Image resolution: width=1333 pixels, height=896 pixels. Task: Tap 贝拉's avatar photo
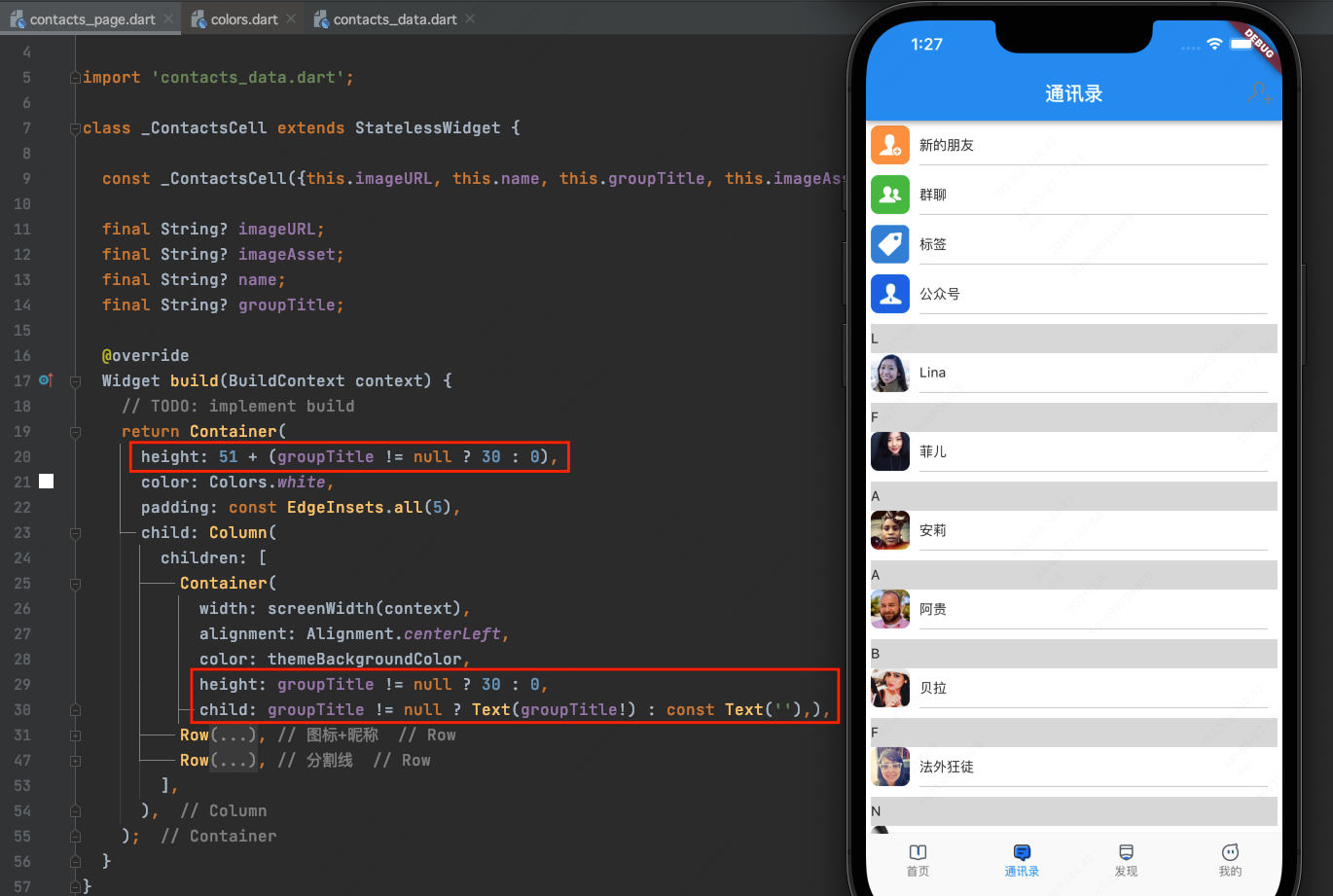click(890, 688)
